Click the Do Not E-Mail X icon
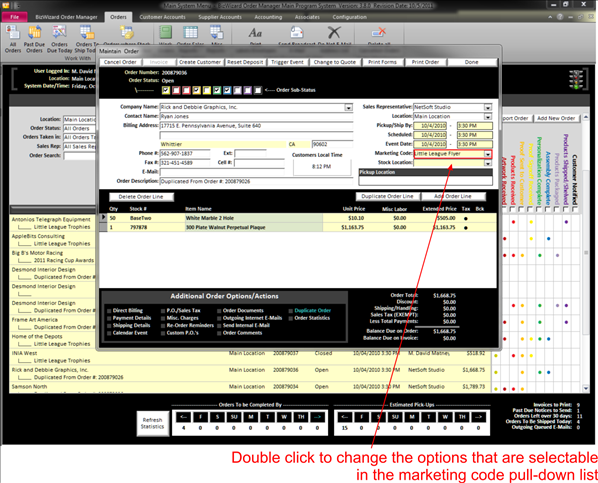The height and width of the screenshot is (483, 598). (334, 32)
